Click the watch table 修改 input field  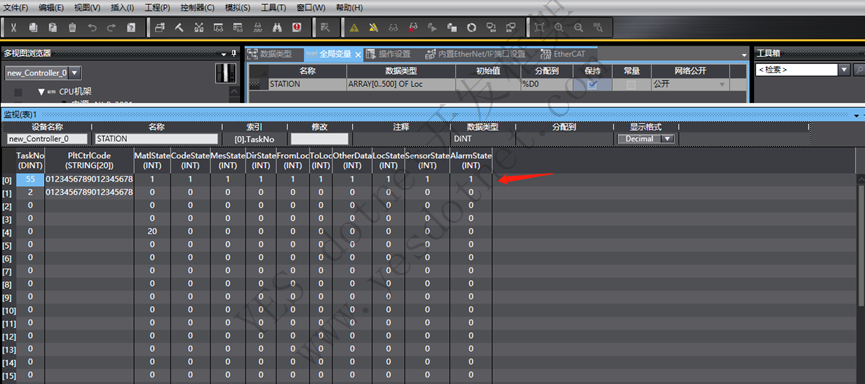[319, 139]
